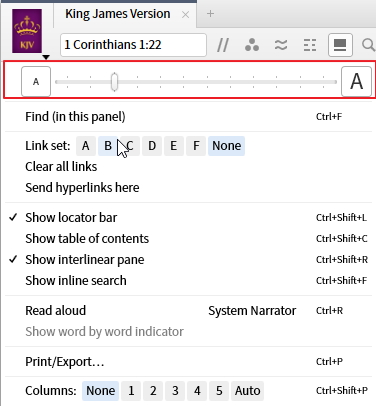The height and width of the screenshot is (406, 376).
Task: Set Columns to 3
Action: [175, 391]
